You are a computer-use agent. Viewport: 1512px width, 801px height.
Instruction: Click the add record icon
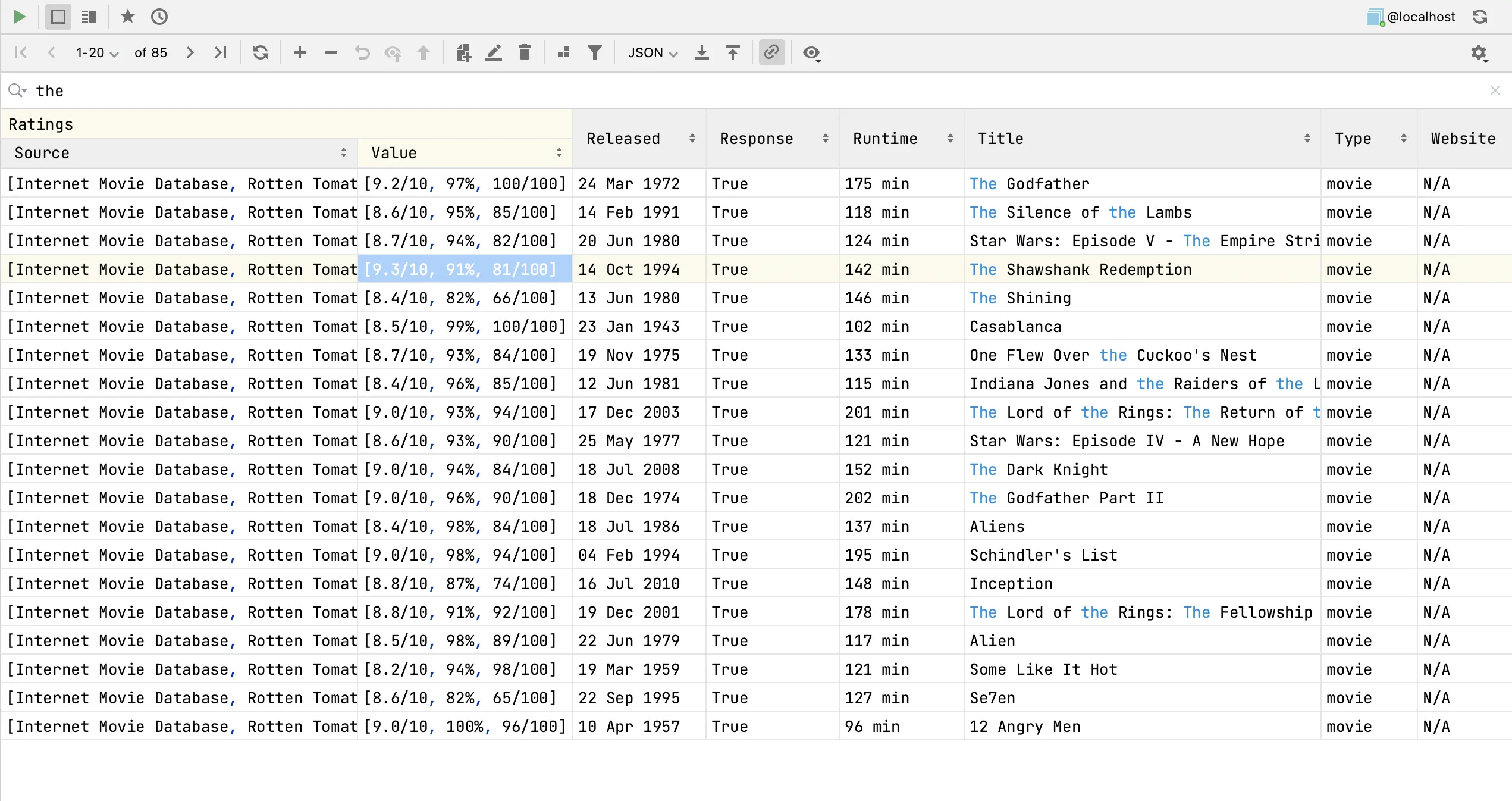(x=300, y=53)
